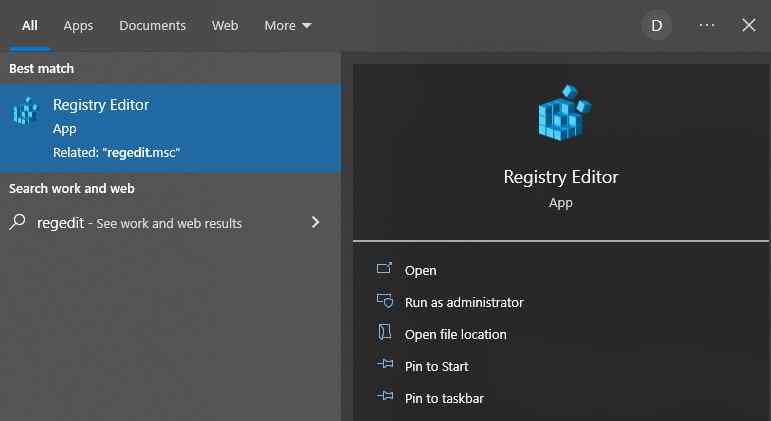
Task: Click the Open action icon
Action: tap(384, 268)
